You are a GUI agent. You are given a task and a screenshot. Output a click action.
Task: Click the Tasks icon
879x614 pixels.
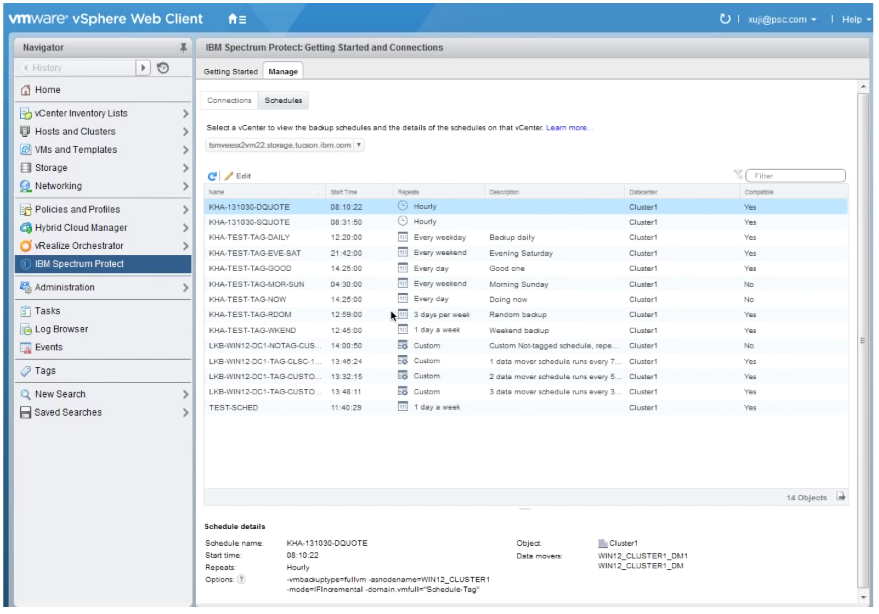(25, 311)
